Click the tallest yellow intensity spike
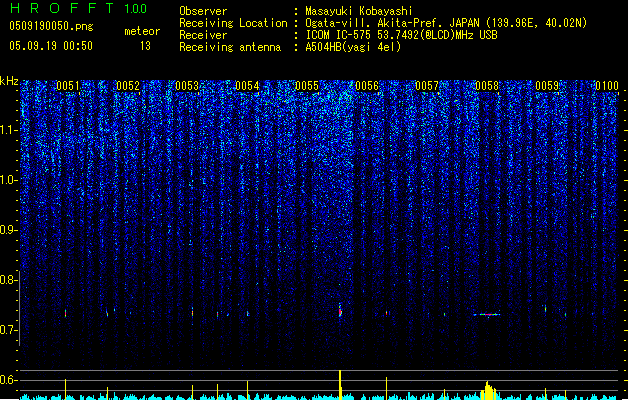The height and width of the screenshot is (400, 629). point(340,385)
